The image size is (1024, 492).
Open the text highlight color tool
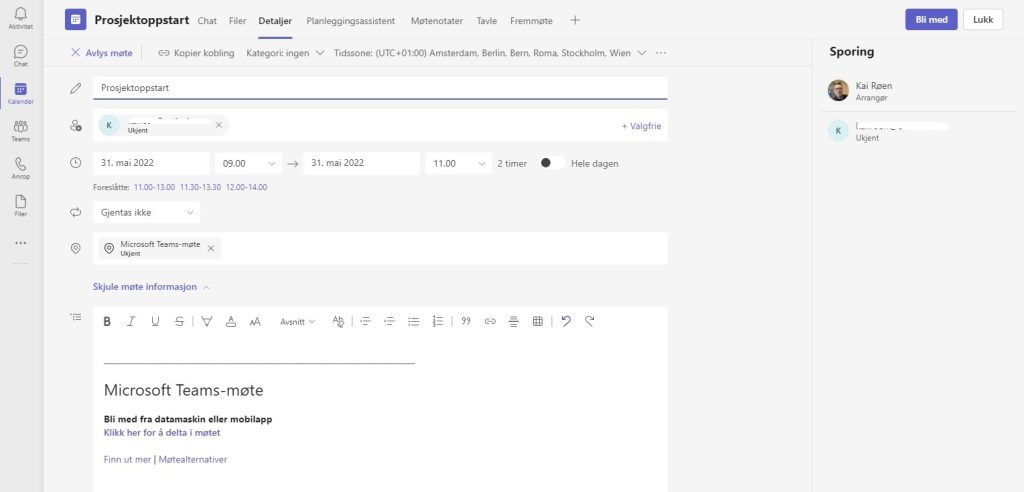pyautogui.click(x=206, y=321)
